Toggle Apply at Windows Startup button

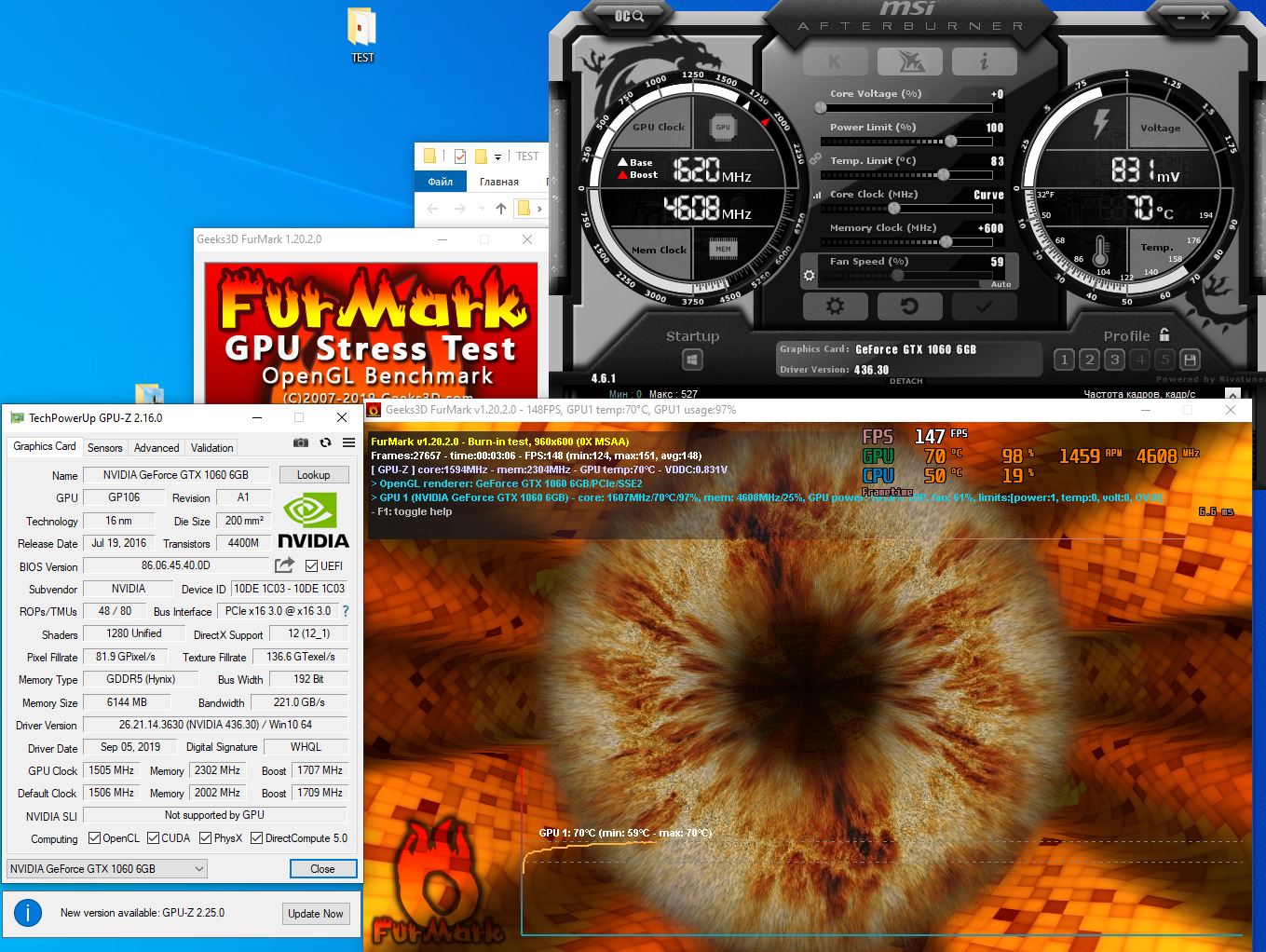point(691,359)
